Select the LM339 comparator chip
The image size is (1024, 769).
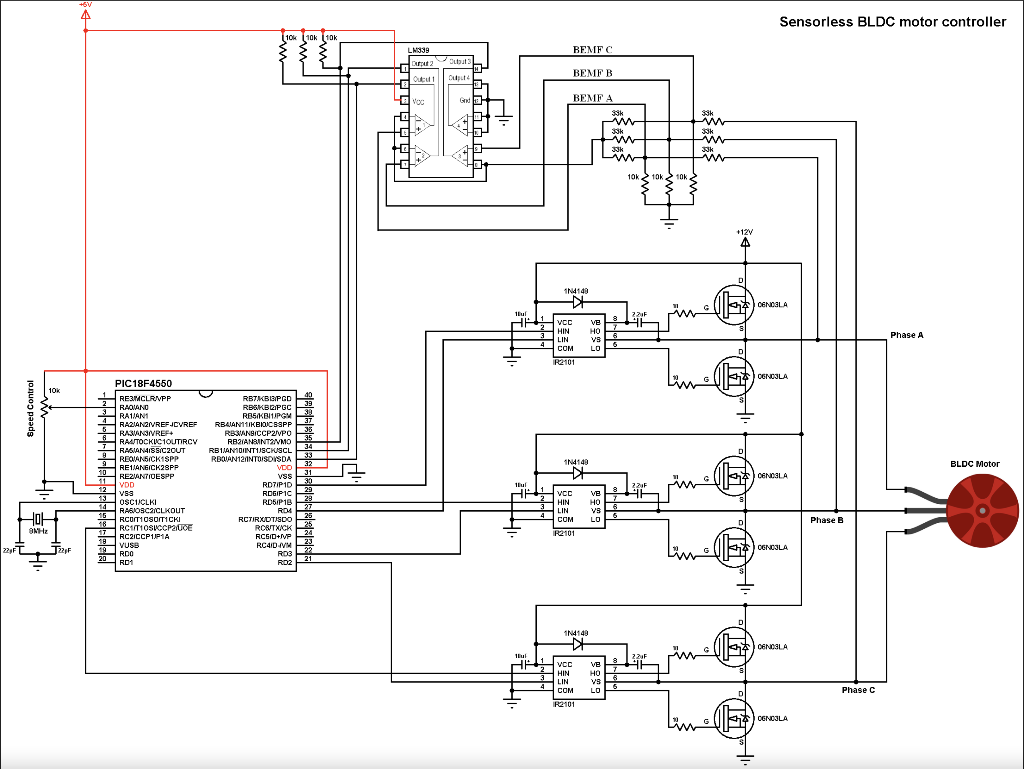(441, 116)
